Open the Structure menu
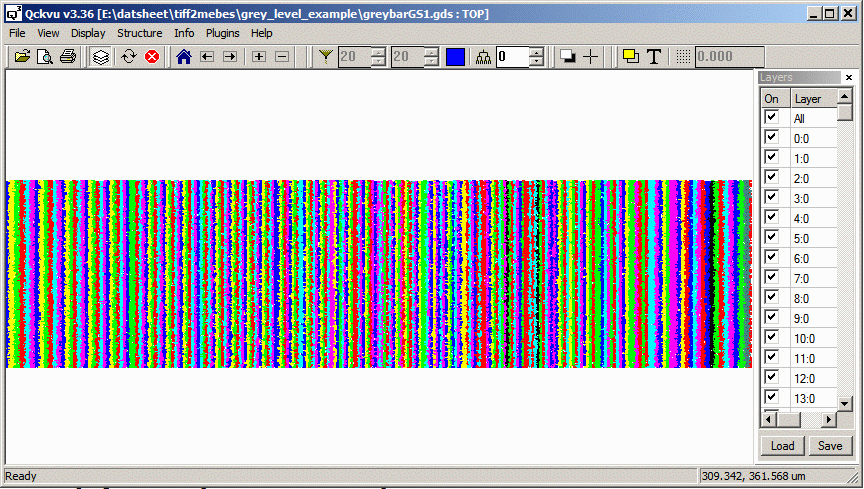This screenshot has height=489, width=864. (x=139, y=33)
